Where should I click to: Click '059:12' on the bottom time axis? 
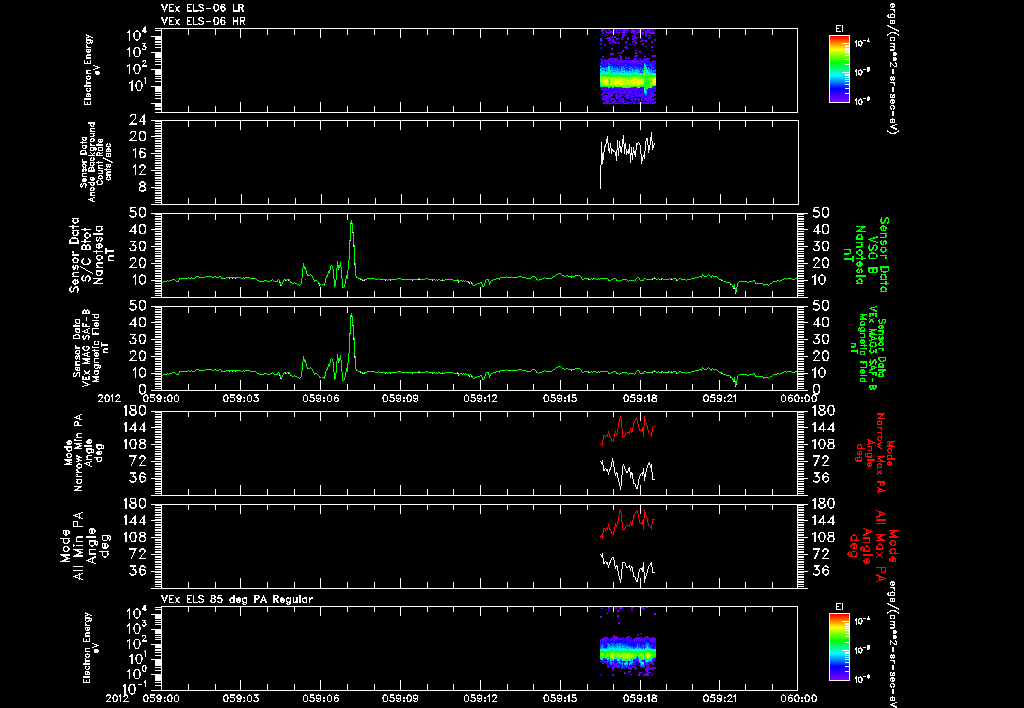click(x=481, y=698)
